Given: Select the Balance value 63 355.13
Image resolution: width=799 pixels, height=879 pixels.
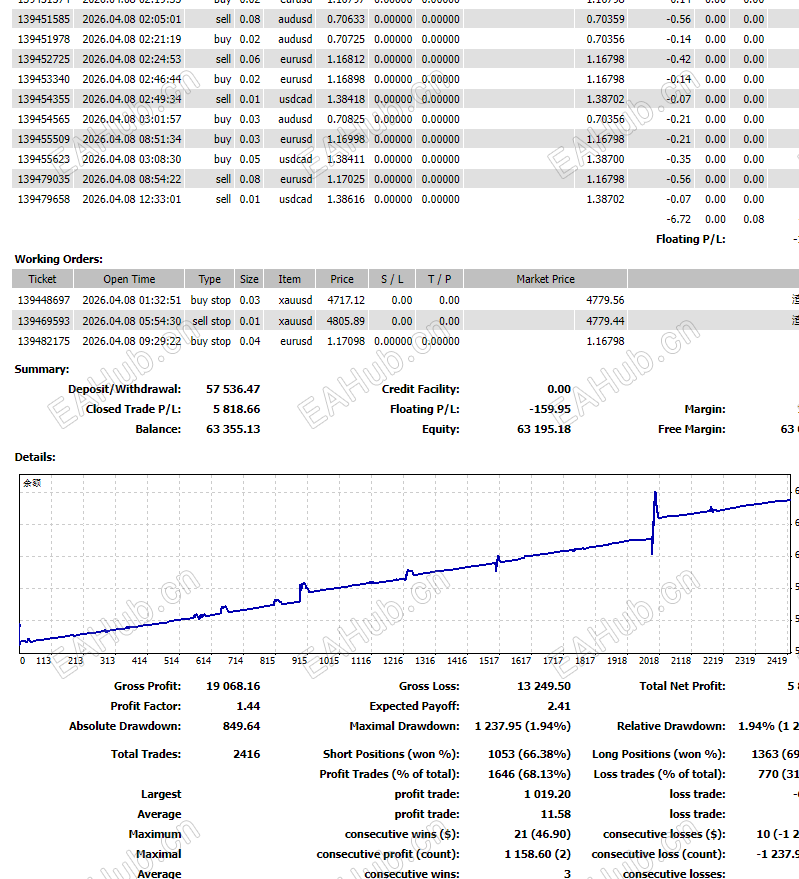Looking at the screenshot, I should pos(233,429).
